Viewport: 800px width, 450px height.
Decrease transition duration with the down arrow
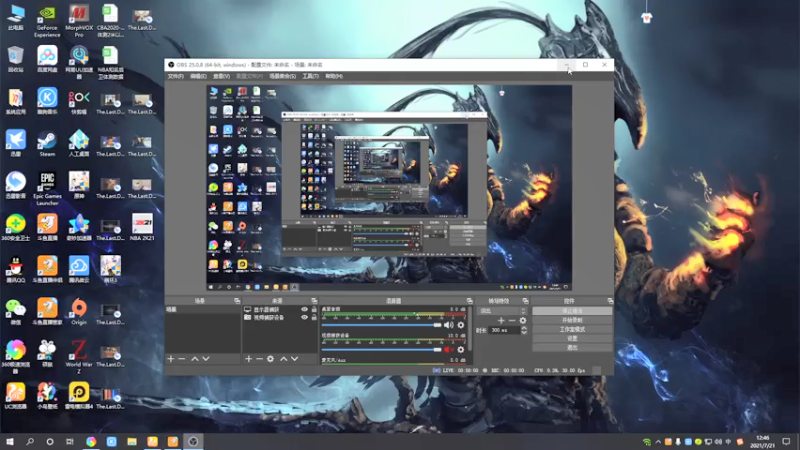(x=524, y=333)
